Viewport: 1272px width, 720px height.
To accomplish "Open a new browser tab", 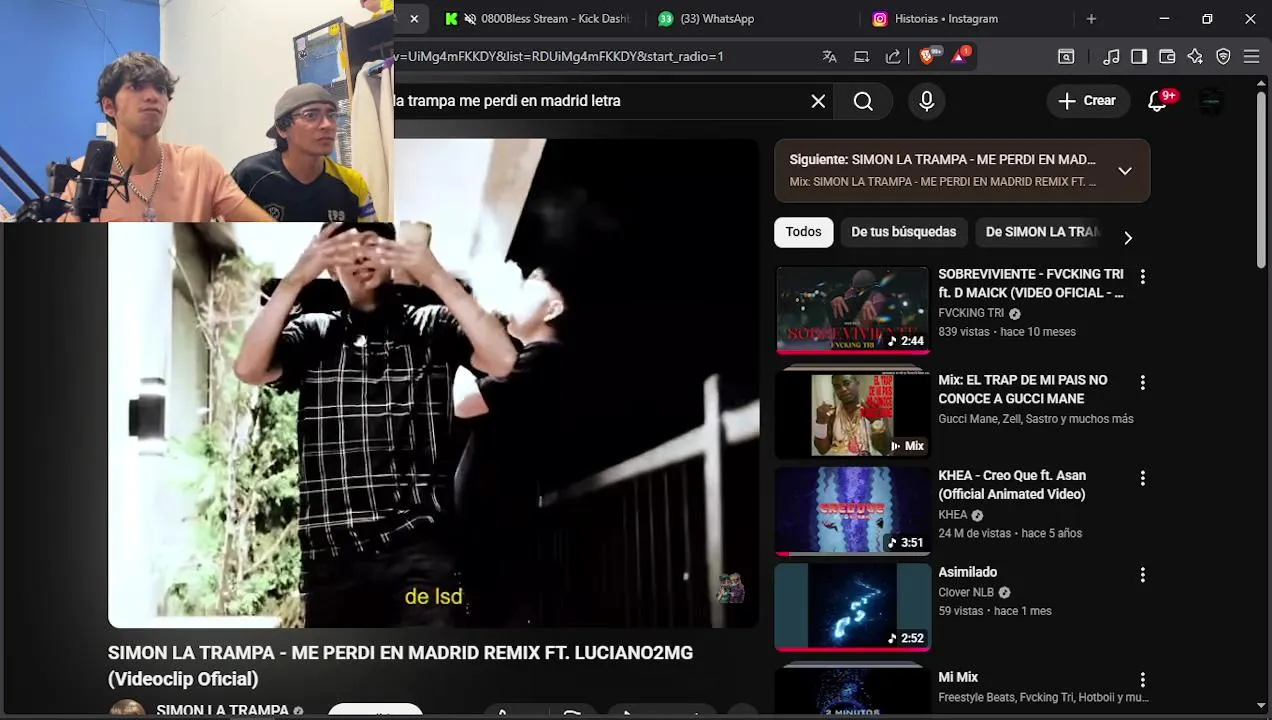I will pyautogui.click(x=1091, y=19).
